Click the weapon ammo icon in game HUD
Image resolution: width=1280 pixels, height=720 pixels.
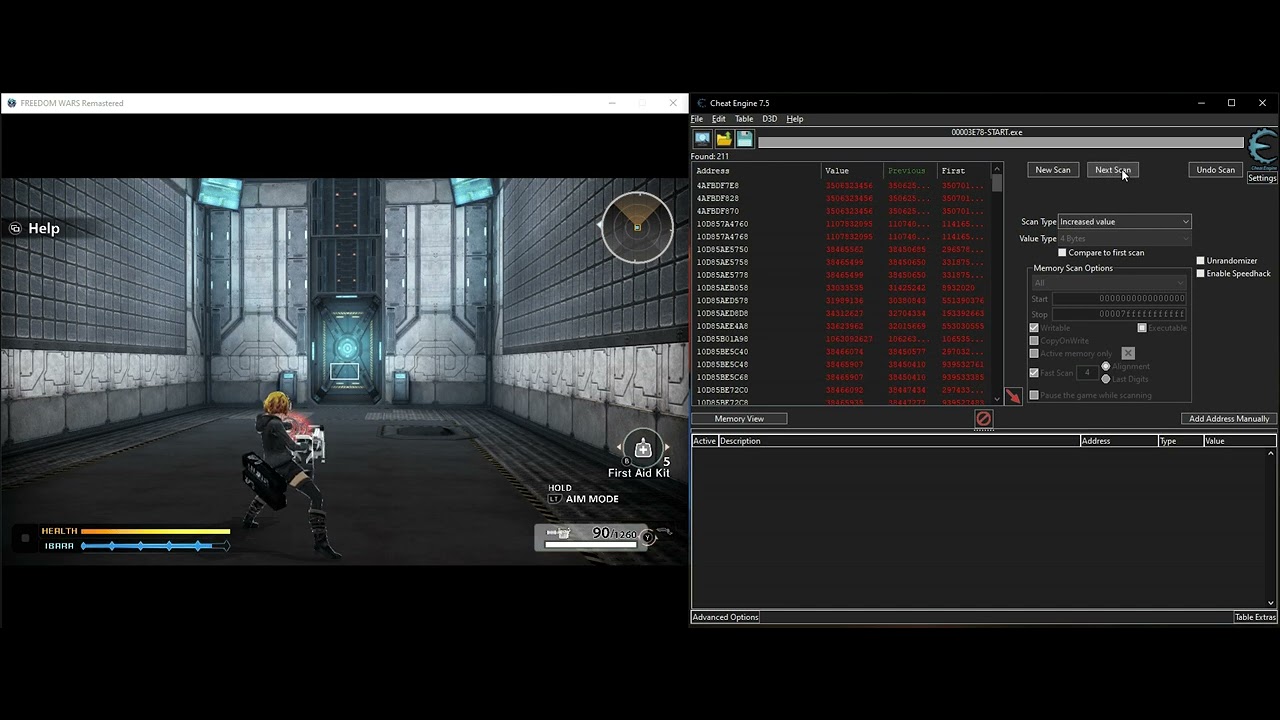[x=560, y=534]
